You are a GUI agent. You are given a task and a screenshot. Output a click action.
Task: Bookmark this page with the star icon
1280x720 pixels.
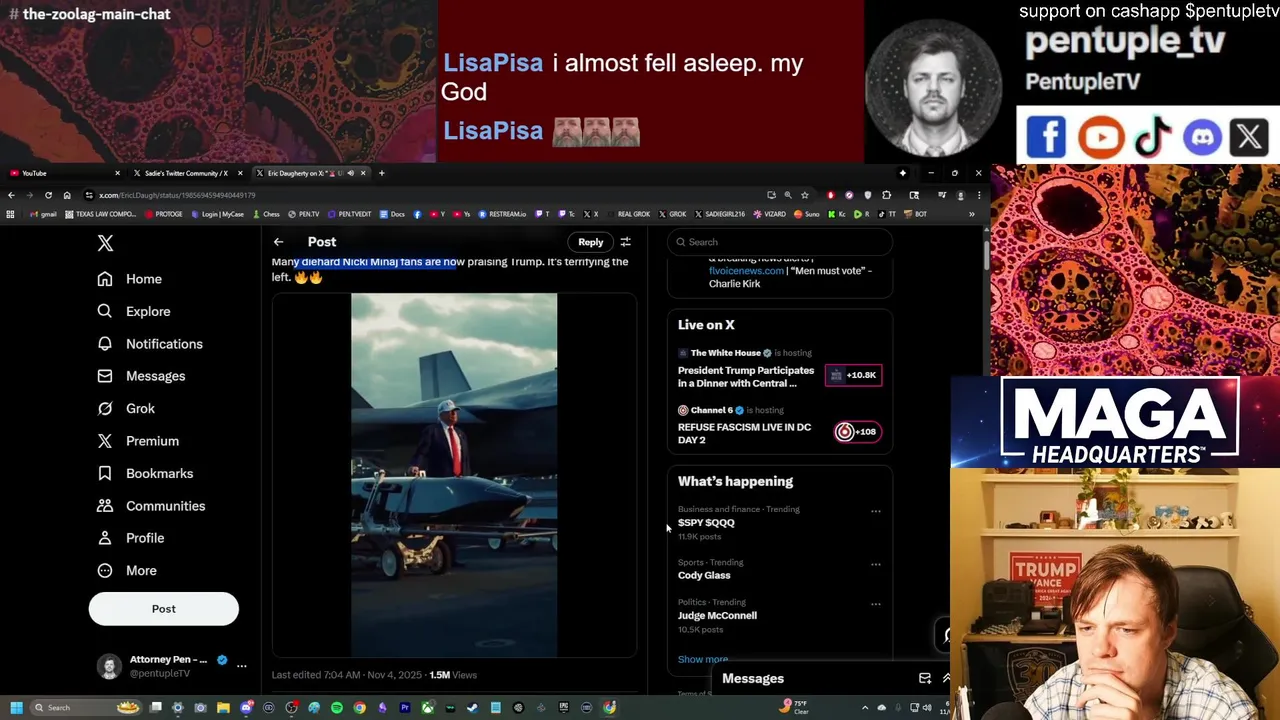[x=805, y=195]
